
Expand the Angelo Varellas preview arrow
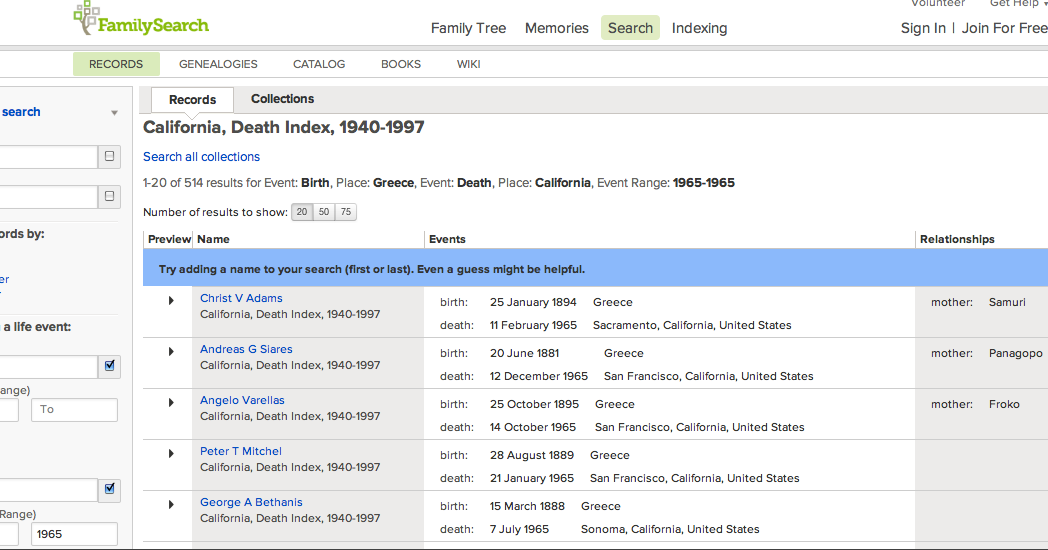click(x=171, y=402)
